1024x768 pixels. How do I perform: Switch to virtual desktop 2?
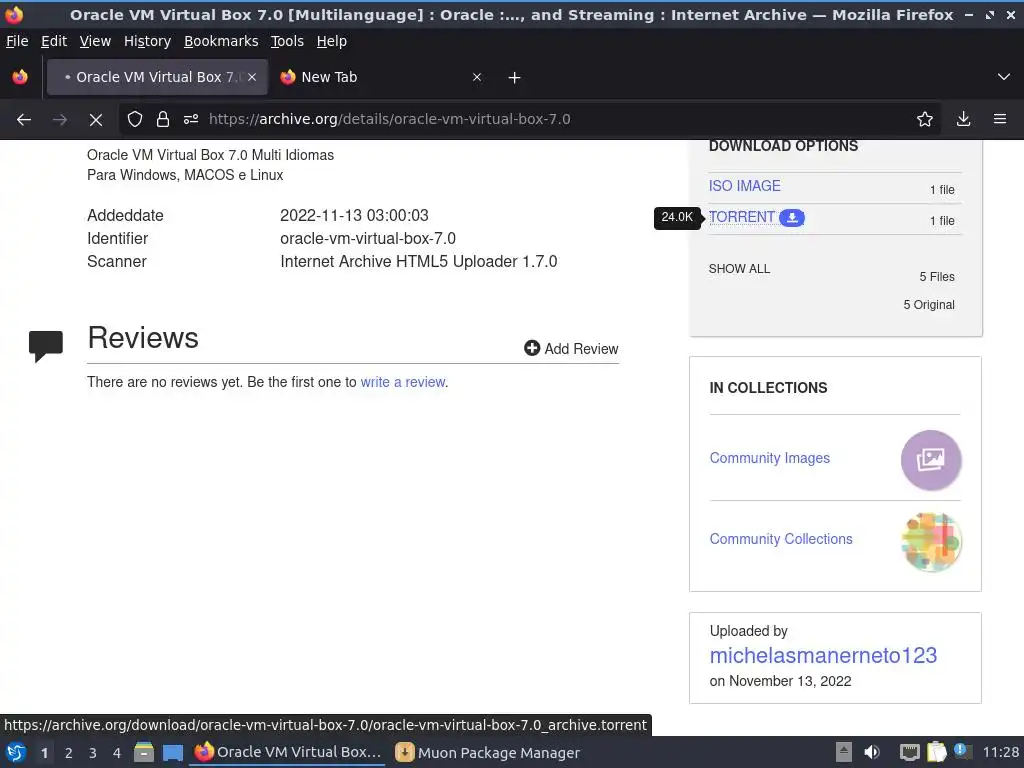tap(69, 753)
